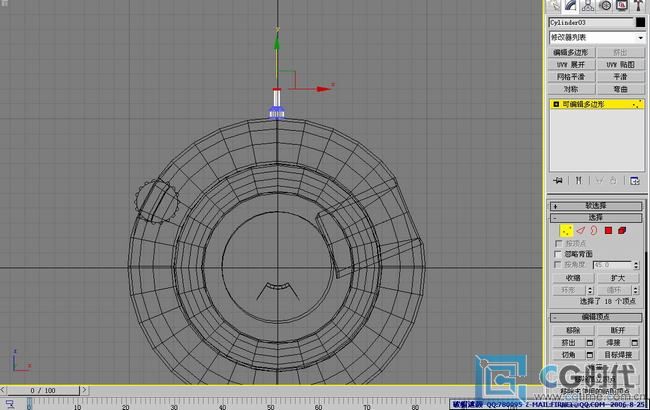Screen dimensions: 650x410
Task: Apply 平滑 modifier
Action: tap(621, 77)
